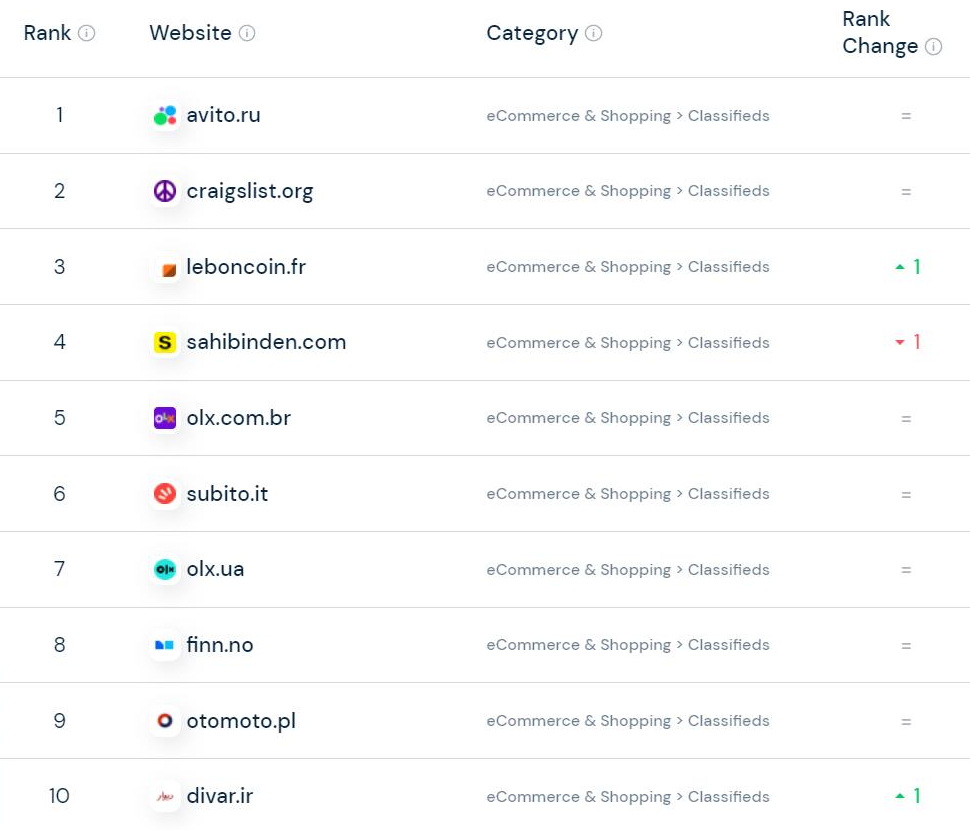Click the avito.ru favicon icon

point(165,116)
